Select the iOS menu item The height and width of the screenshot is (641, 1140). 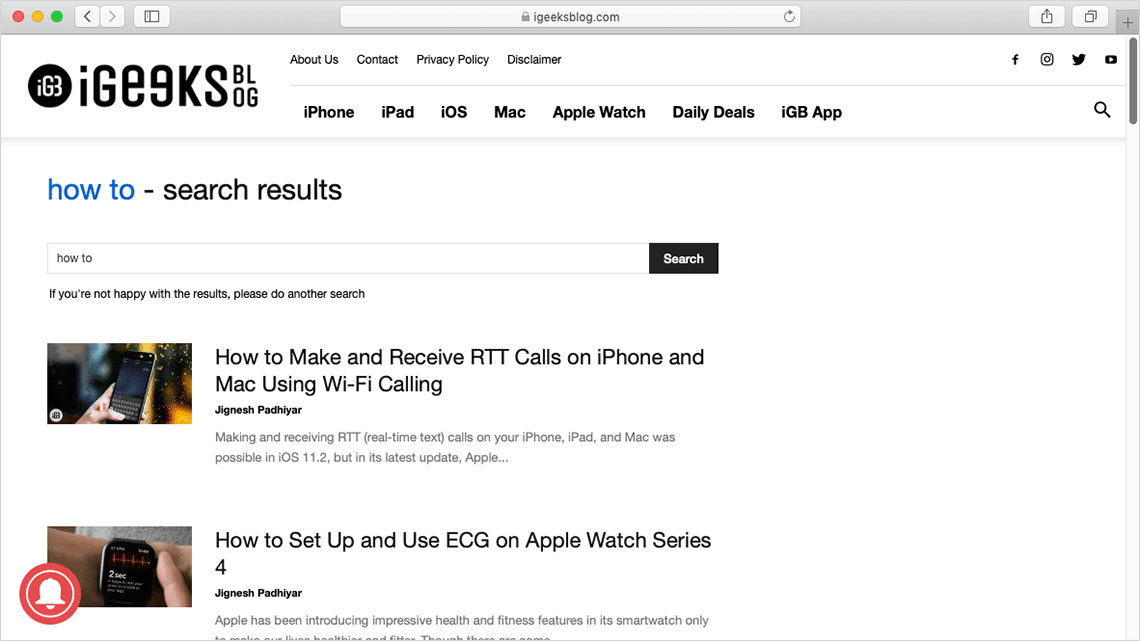point(454,112)
